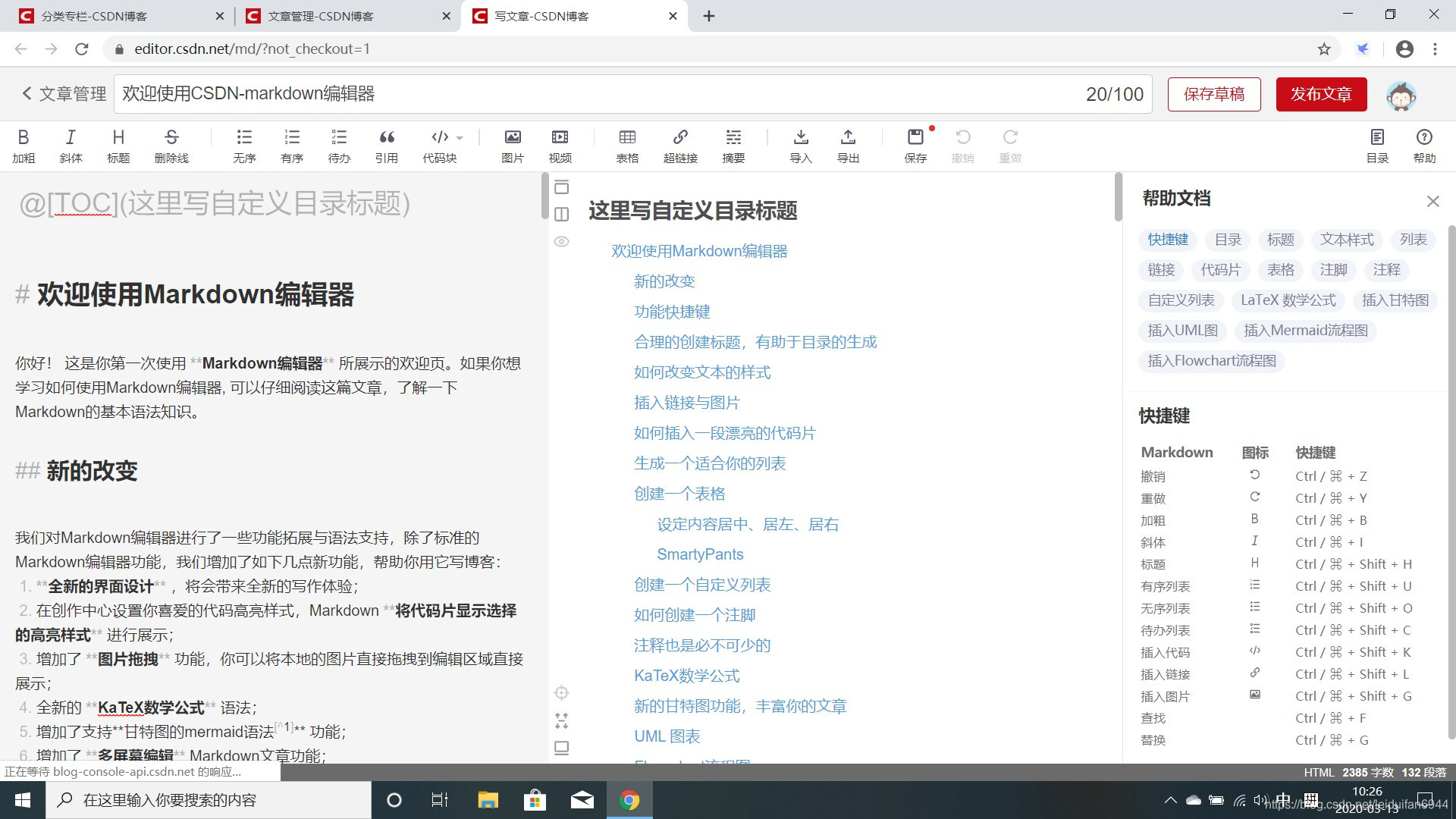Viewport: 1456px width, 819px height.
Task: Click the help panel scrollbar
Action: pyautogui.click(x=1451, y=481)
